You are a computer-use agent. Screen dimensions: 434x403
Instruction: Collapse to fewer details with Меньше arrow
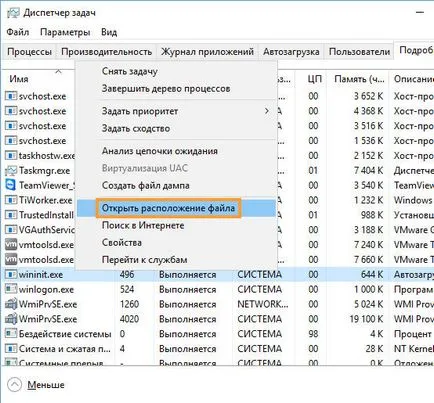(x=14, y=385)
